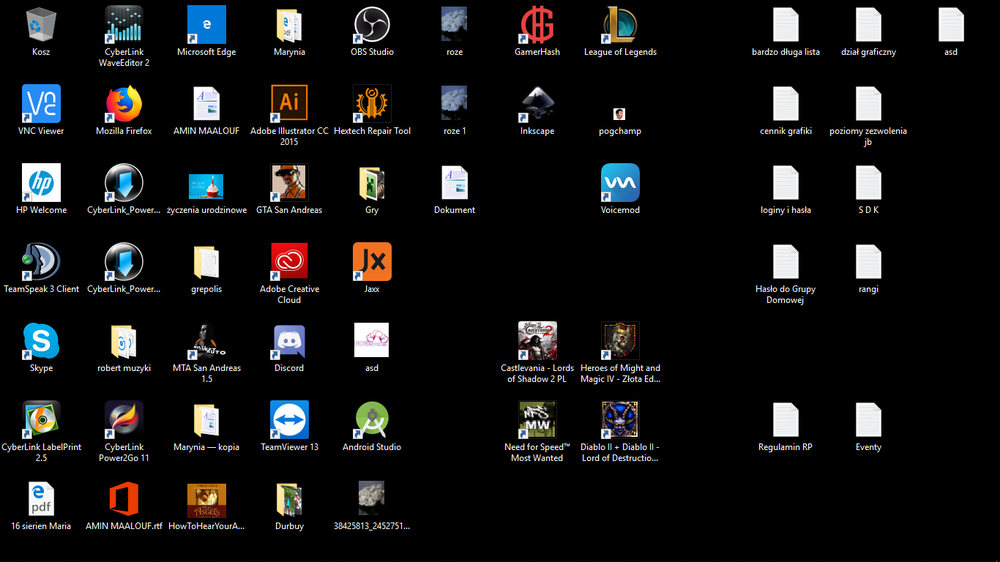Select the bardzo długa lista file
The height and width of the screenshot is (562, 1000).
[785, 25]
